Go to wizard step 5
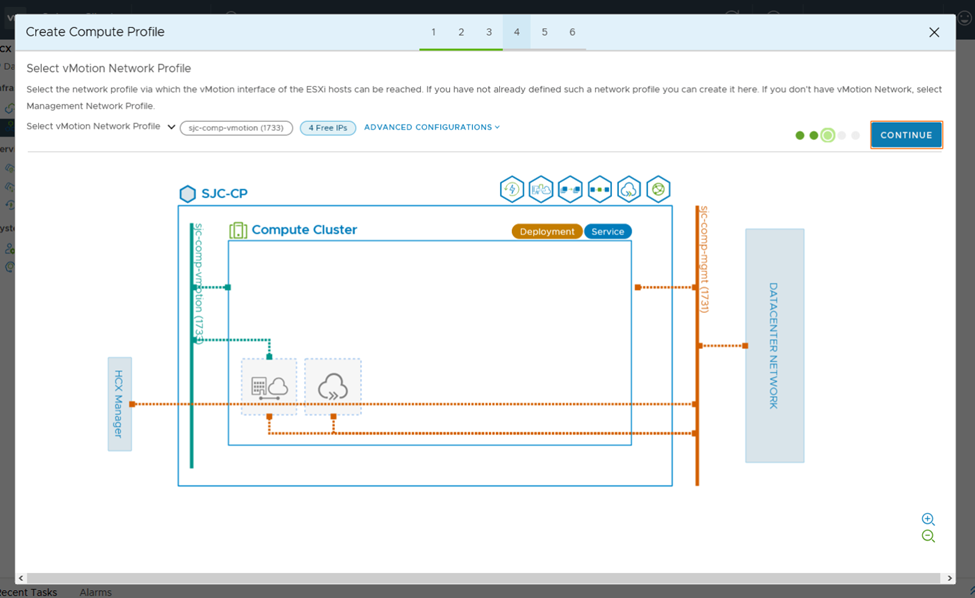975x598 pixels. pos(545,32)
